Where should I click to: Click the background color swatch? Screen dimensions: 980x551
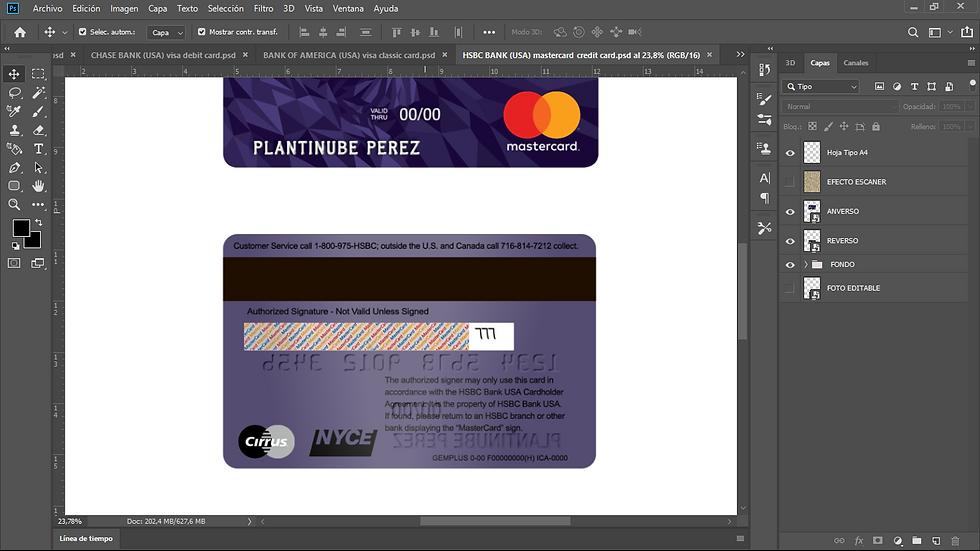click(x=35, y=243)
